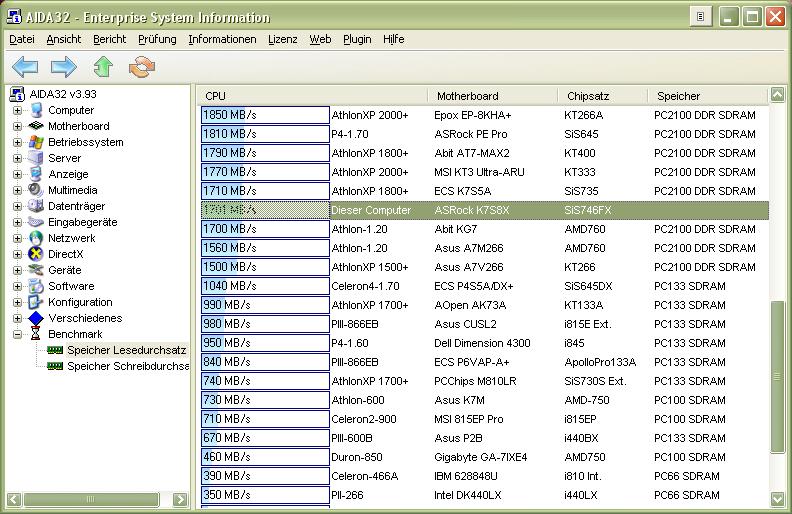Expand the Multimedia tree node
The height and width of the screenshot is (514, 792).
point(18,190)
